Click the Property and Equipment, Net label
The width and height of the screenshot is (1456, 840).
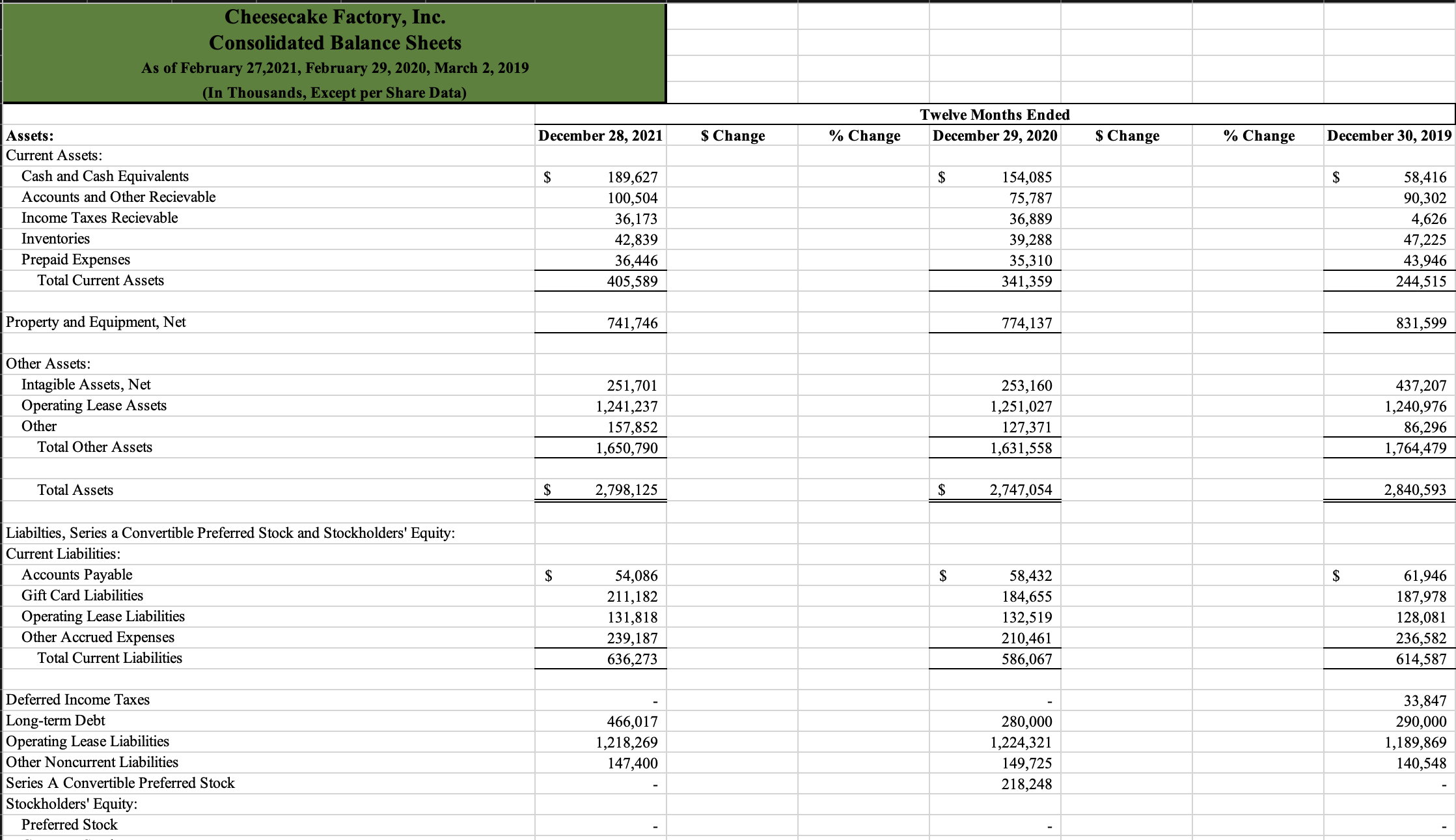pyautogui.click(x=95, y=322)
